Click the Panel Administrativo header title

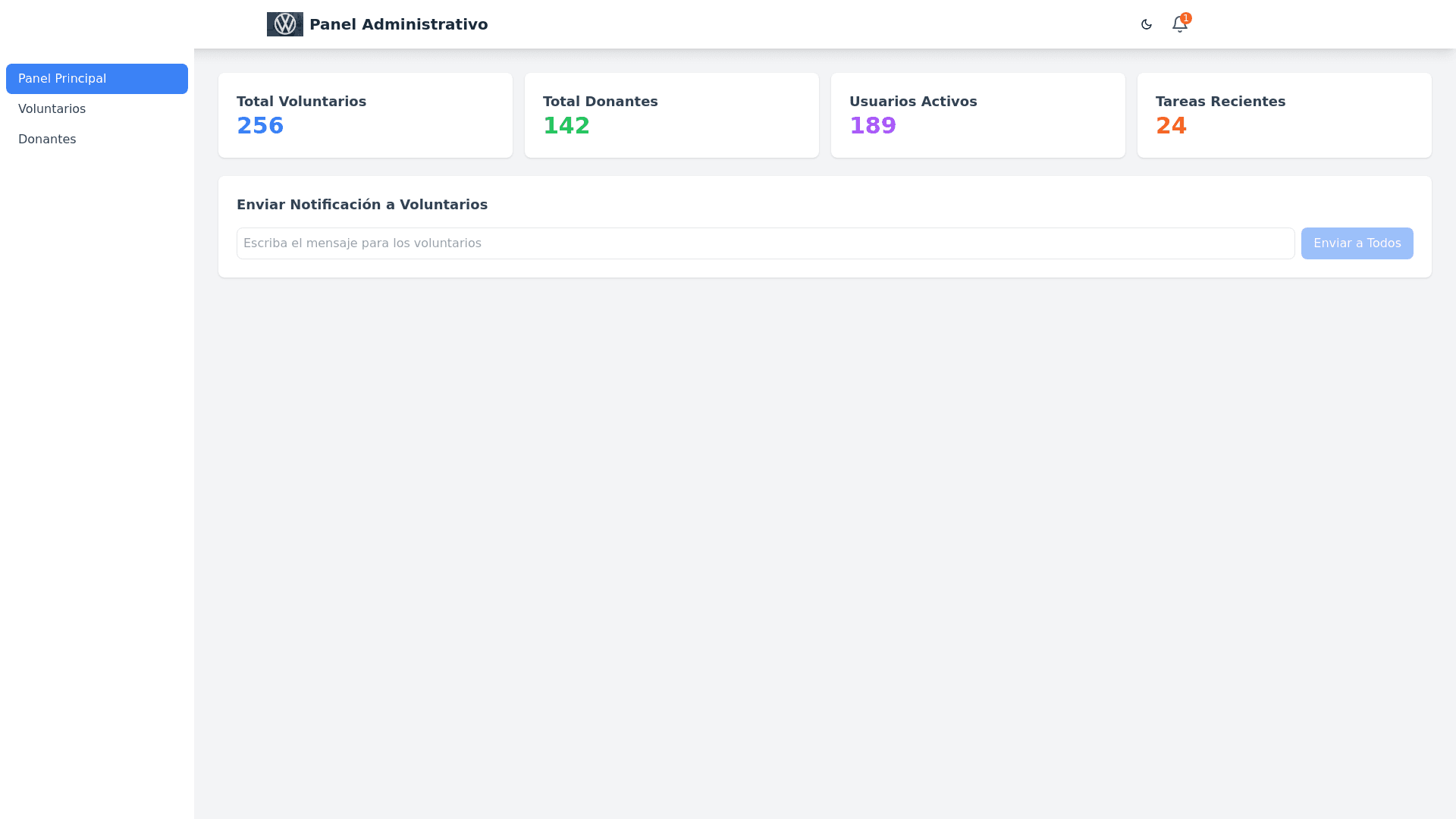coord(398,24)
